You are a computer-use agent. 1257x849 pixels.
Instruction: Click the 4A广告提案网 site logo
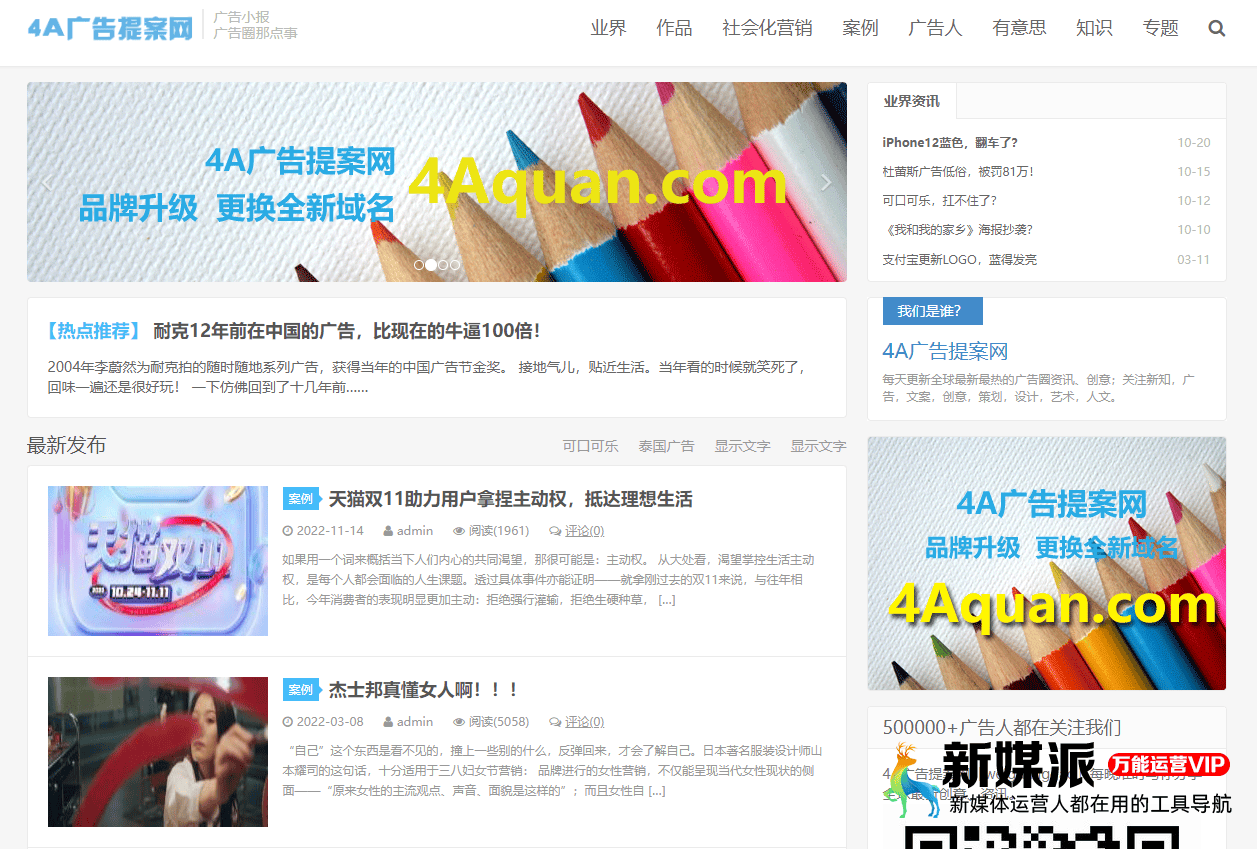tap(110, 27)
